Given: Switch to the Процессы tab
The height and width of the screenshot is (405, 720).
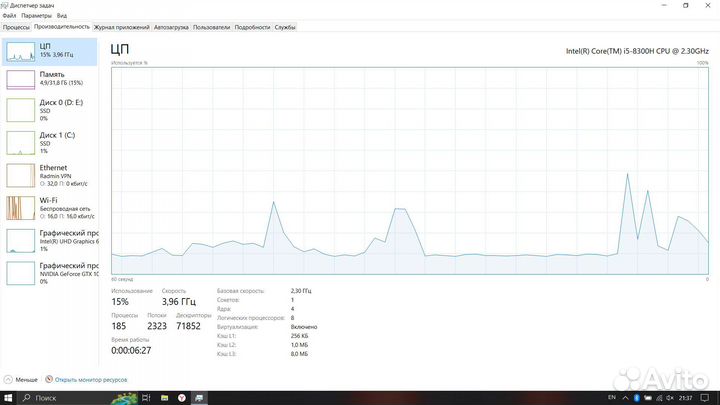Looking at the screenshot, I should [x=16, y=27].
